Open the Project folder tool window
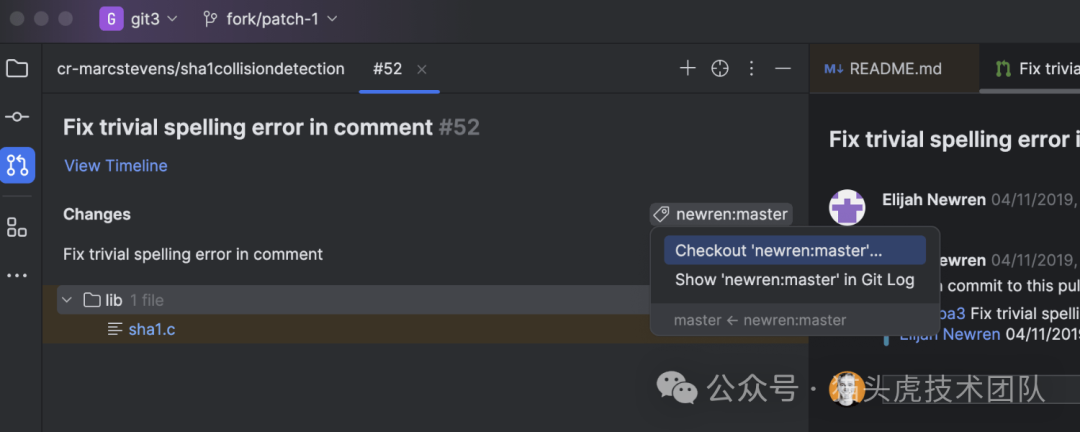 pos(17,69)
